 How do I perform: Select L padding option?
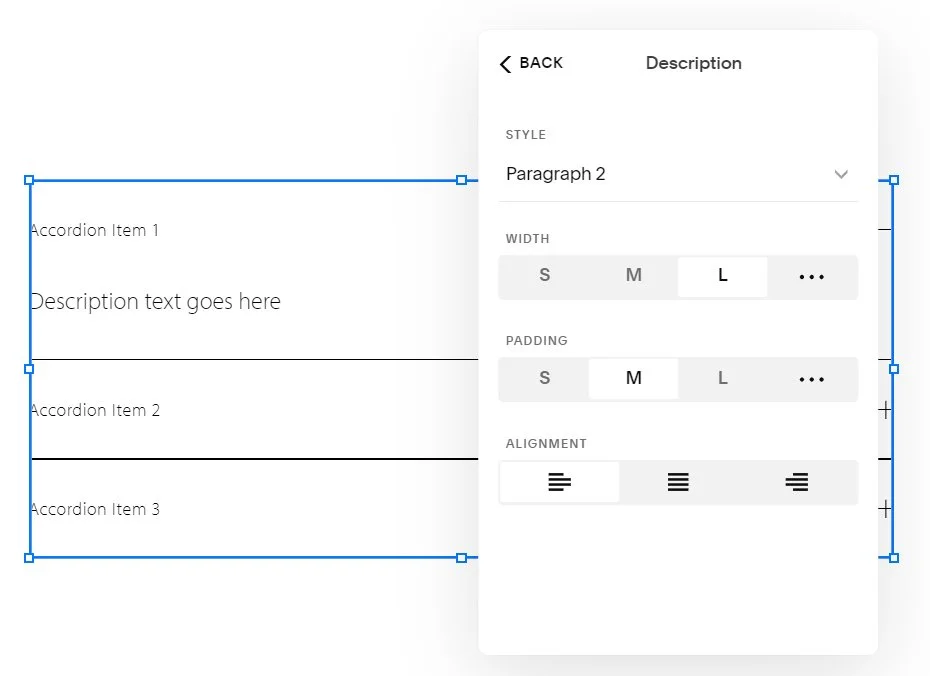pos(722,379)
